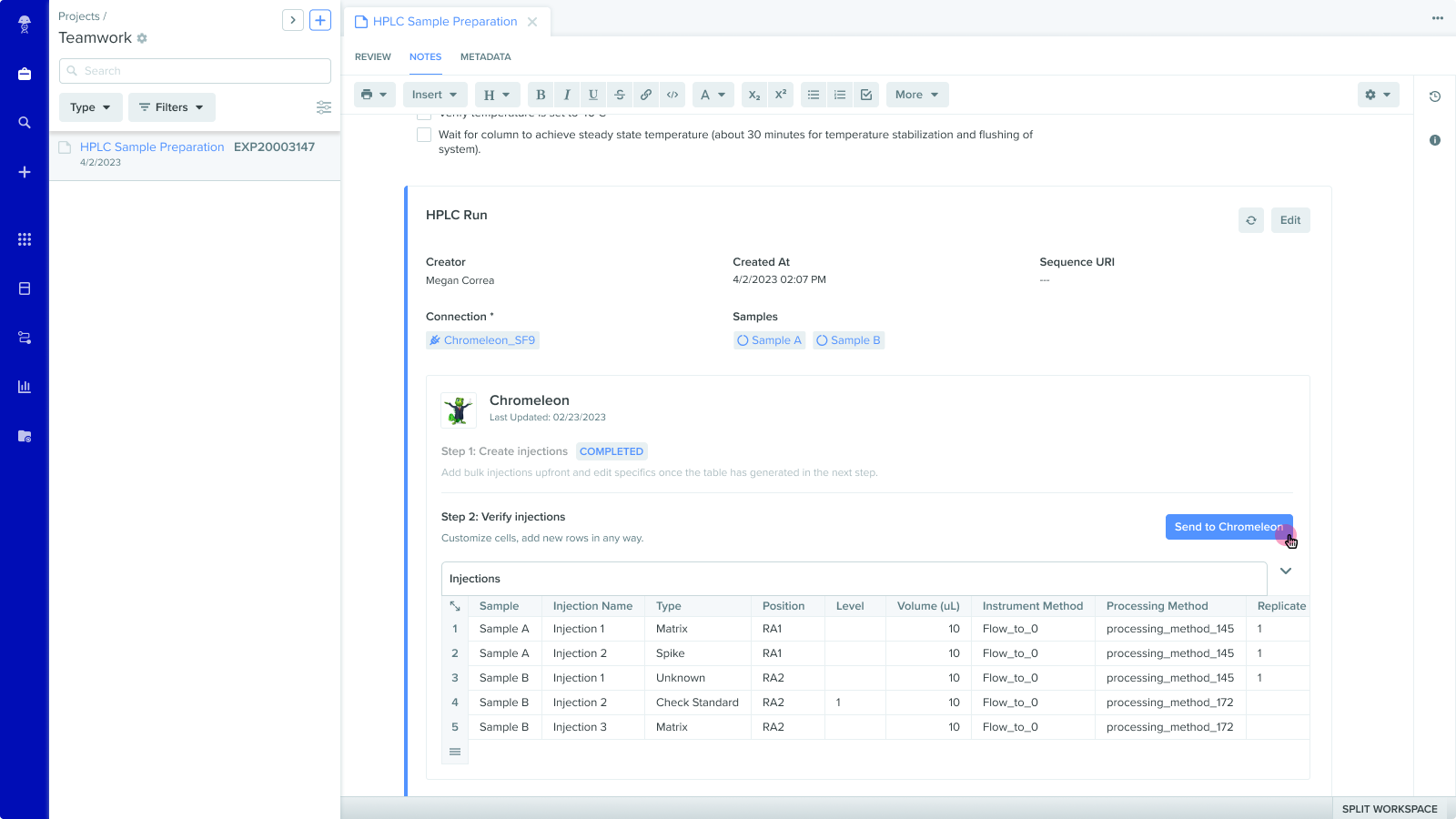Open the version history clock icon

[1435, 96]
